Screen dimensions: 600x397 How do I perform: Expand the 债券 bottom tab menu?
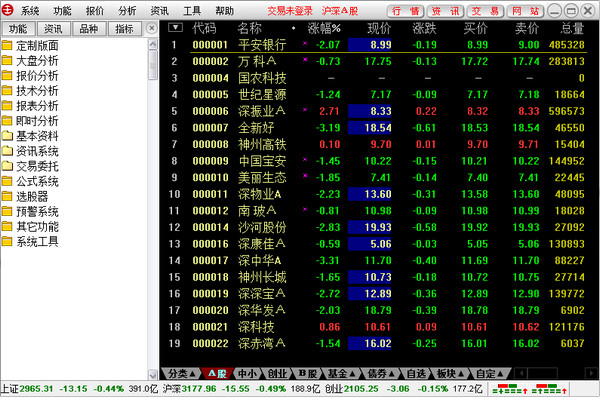(381, 373)
